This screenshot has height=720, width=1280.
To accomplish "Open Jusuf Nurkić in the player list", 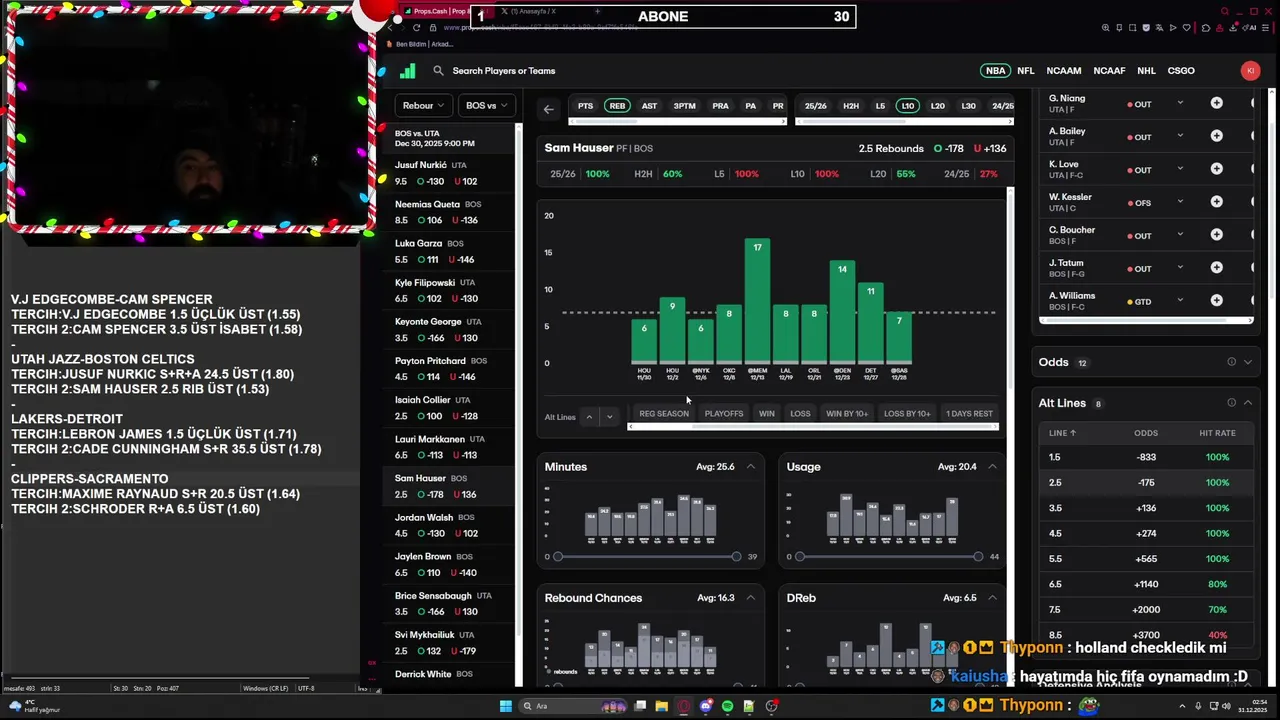I will 448,173.
